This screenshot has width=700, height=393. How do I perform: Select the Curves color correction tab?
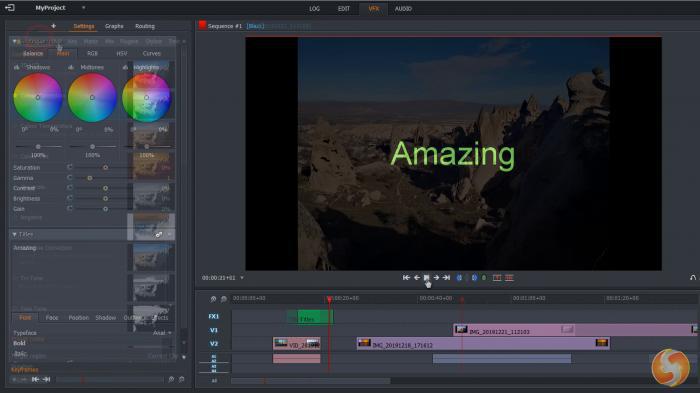pos(151,53)
